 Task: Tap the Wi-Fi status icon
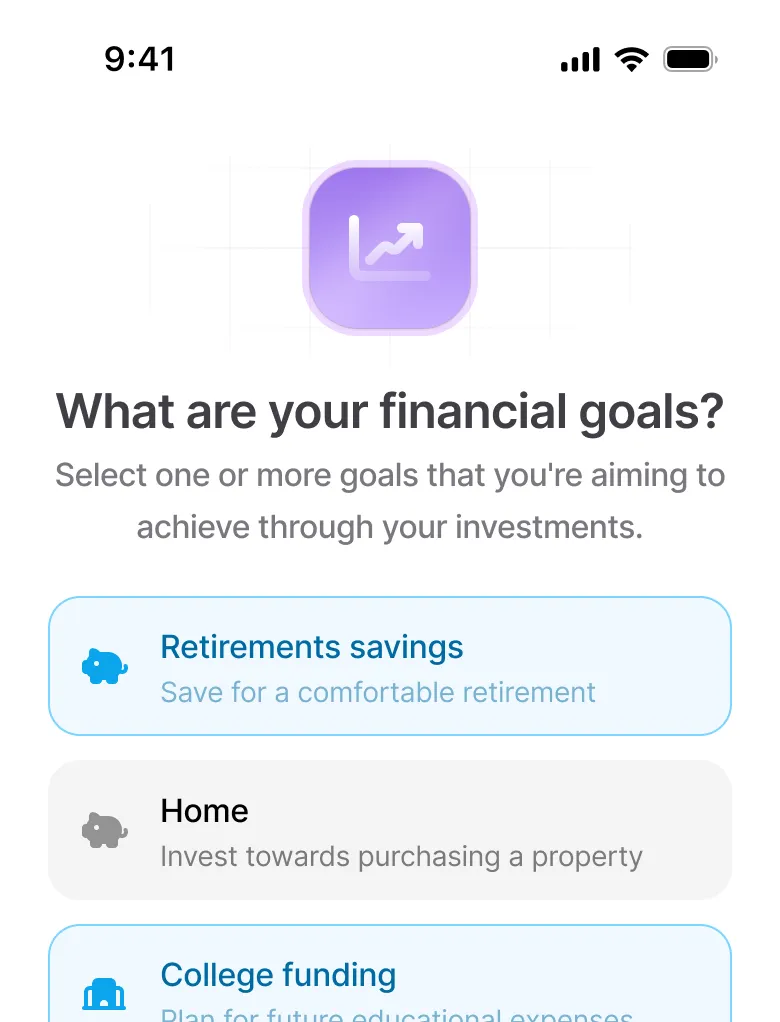pos(632,60)
